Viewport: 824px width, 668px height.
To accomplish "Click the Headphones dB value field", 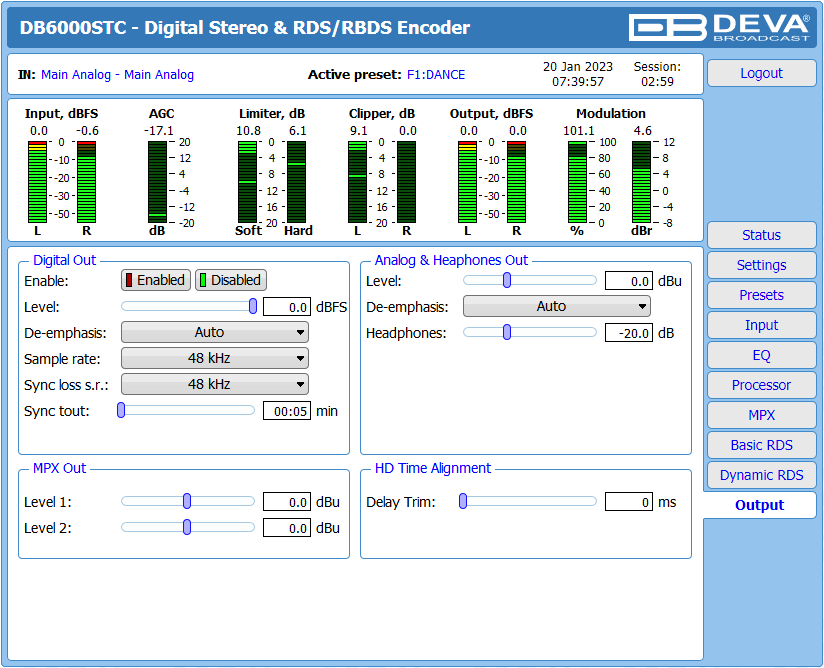I will point(629,333).
